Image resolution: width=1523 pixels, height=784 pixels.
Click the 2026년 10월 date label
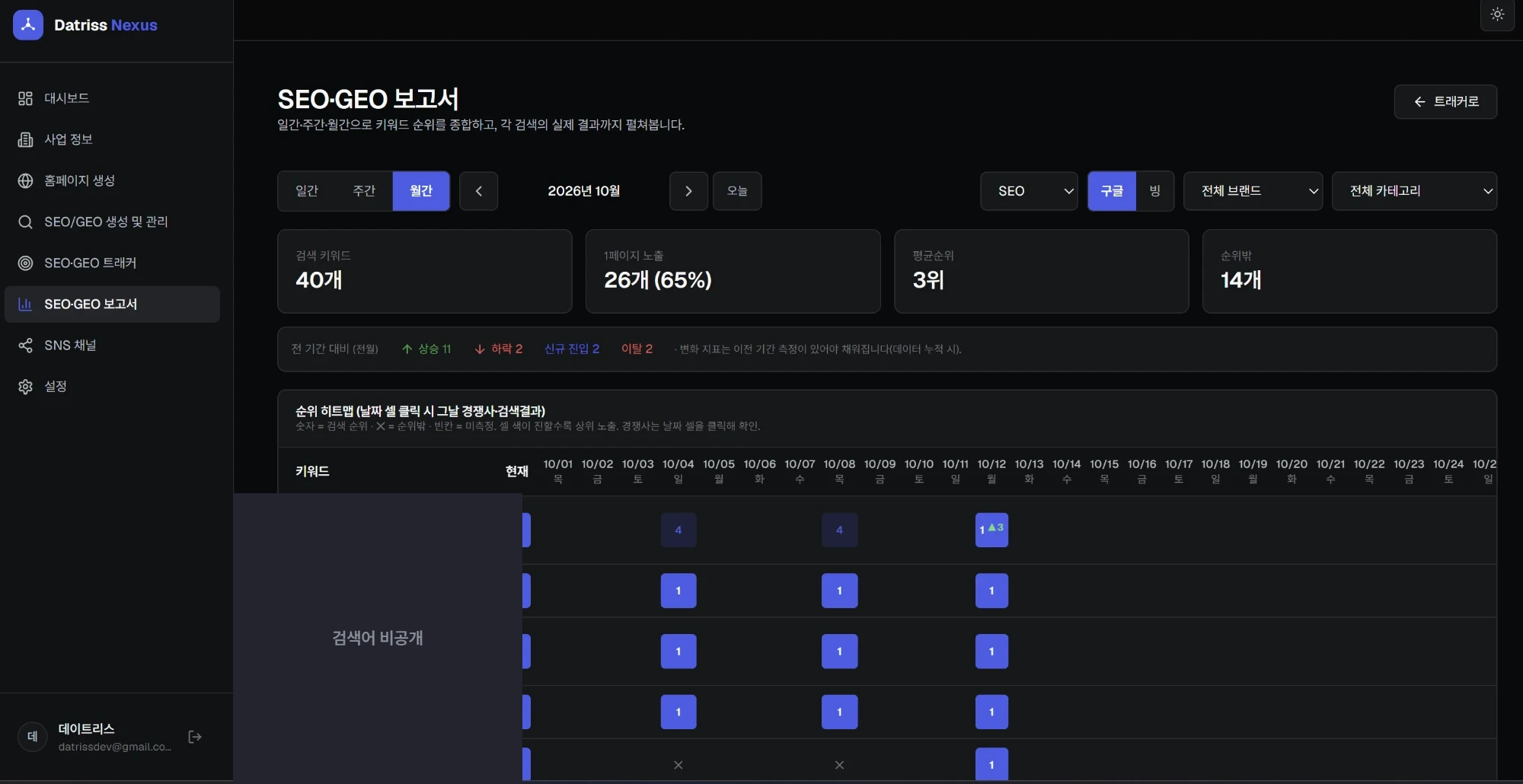[584, 191]
